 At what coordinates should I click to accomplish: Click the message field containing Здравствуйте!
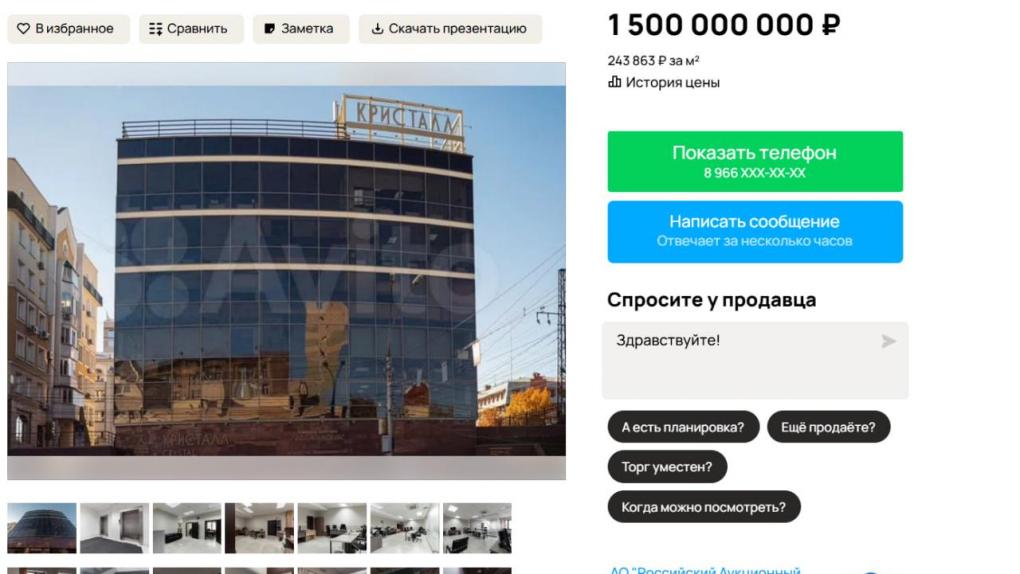(x=755, y=361)
